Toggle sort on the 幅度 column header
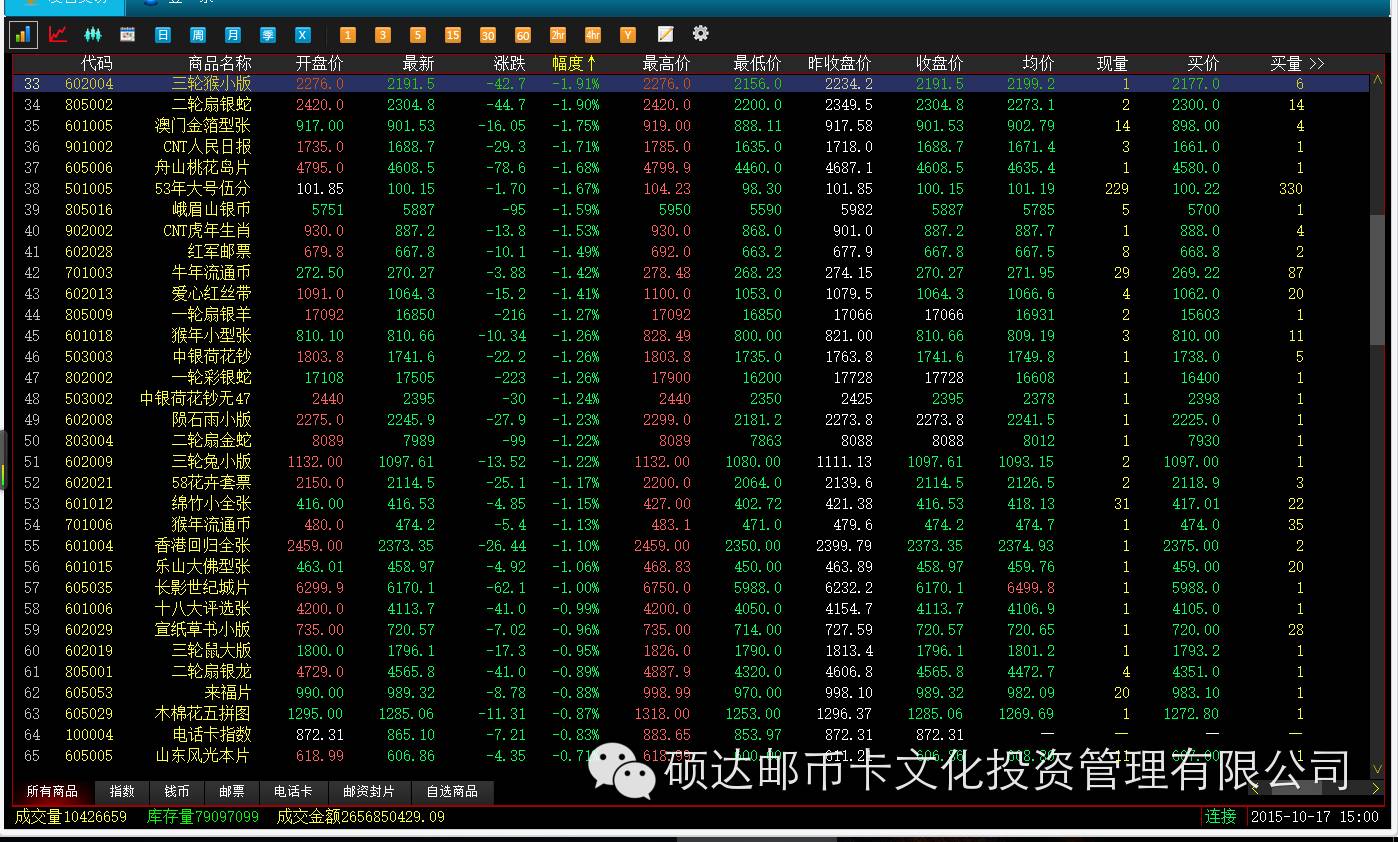The width and height of the screenshot is (1398, 842). [575, 63]
